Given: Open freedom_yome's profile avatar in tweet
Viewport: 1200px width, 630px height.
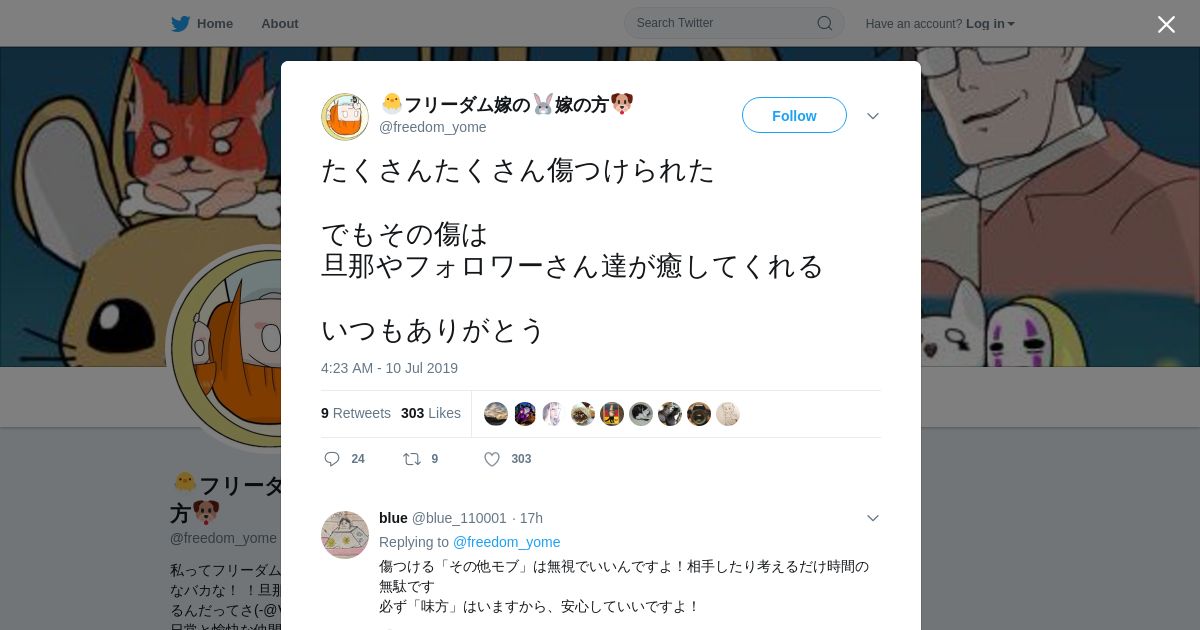Looking at the screenshot, I should click(x=345, y=116).
